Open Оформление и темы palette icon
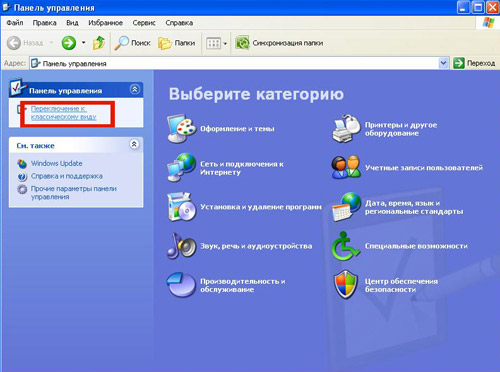Screen dimensions: 500x372 coord(181,129)
